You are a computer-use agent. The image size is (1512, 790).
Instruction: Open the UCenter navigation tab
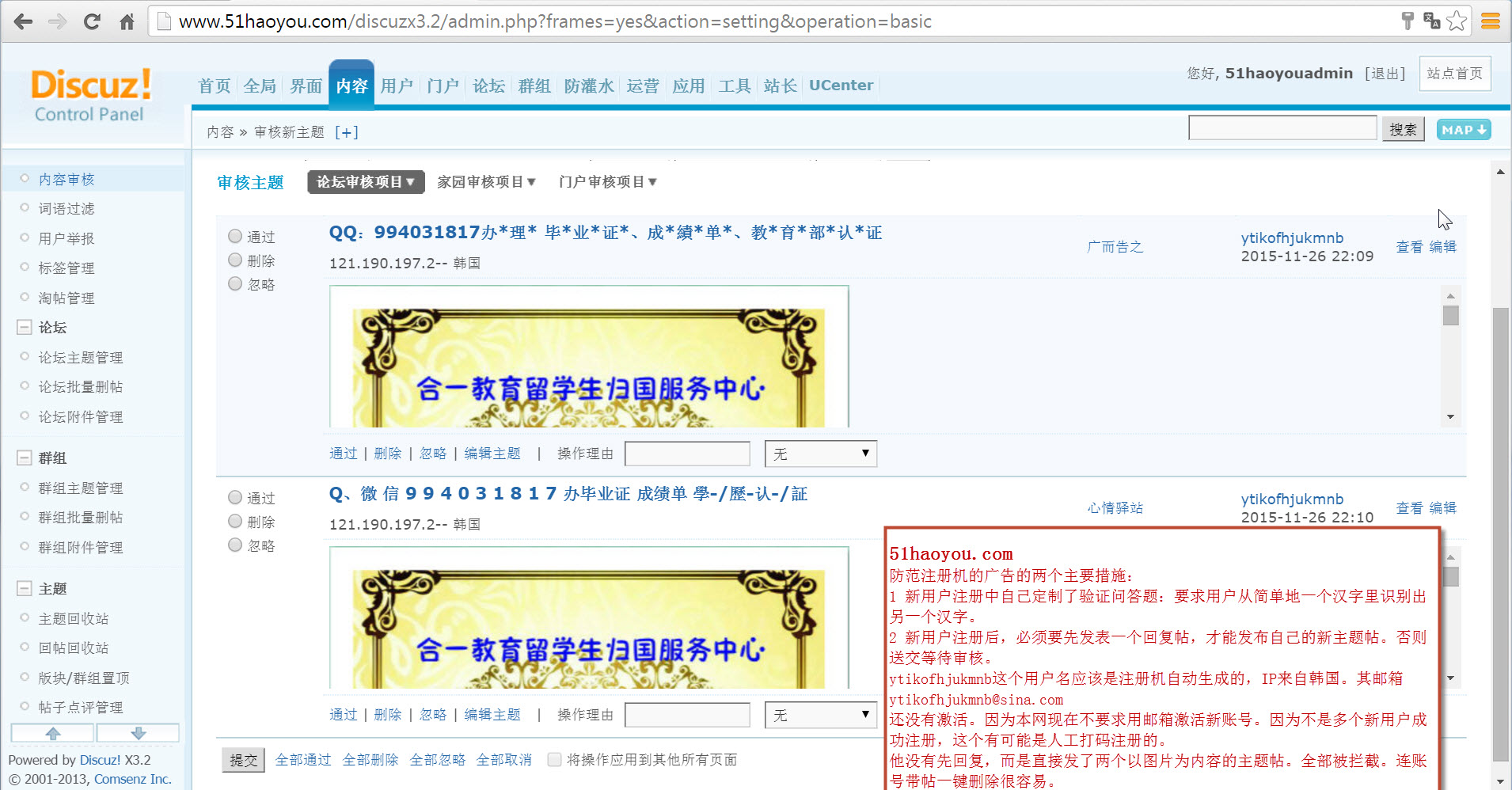pyautogui.click(x=841, y=85)
